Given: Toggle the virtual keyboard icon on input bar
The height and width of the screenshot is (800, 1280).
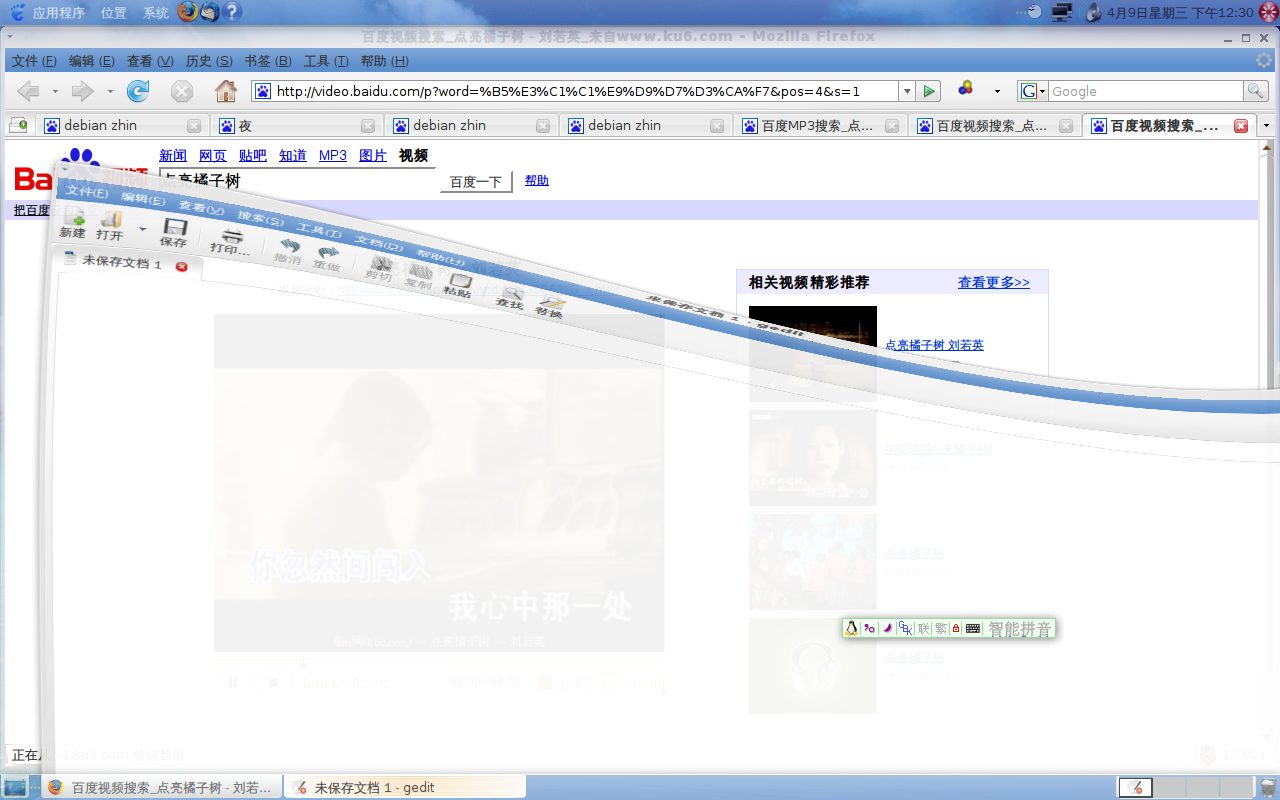Looking at the screenshot, I should (x=972, y=629).
